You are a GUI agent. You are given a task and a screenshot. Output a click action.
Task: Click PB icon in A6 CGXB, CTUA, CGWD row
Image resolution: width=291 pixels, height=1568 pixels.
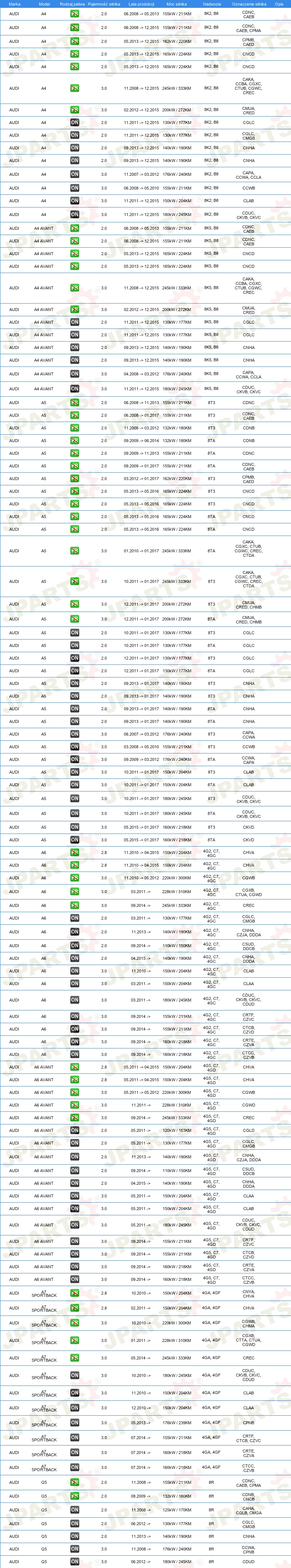(x=74, y=892)
